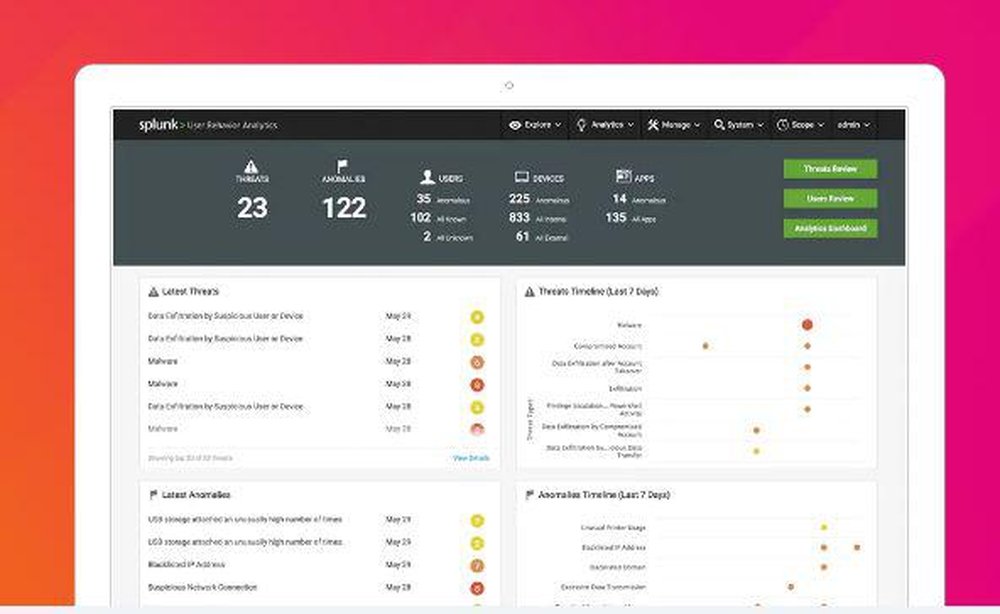Click the User Behavior Analytics breadcrumb text
The height and width of the screenshot is (614, 1000).
point(232,126)
